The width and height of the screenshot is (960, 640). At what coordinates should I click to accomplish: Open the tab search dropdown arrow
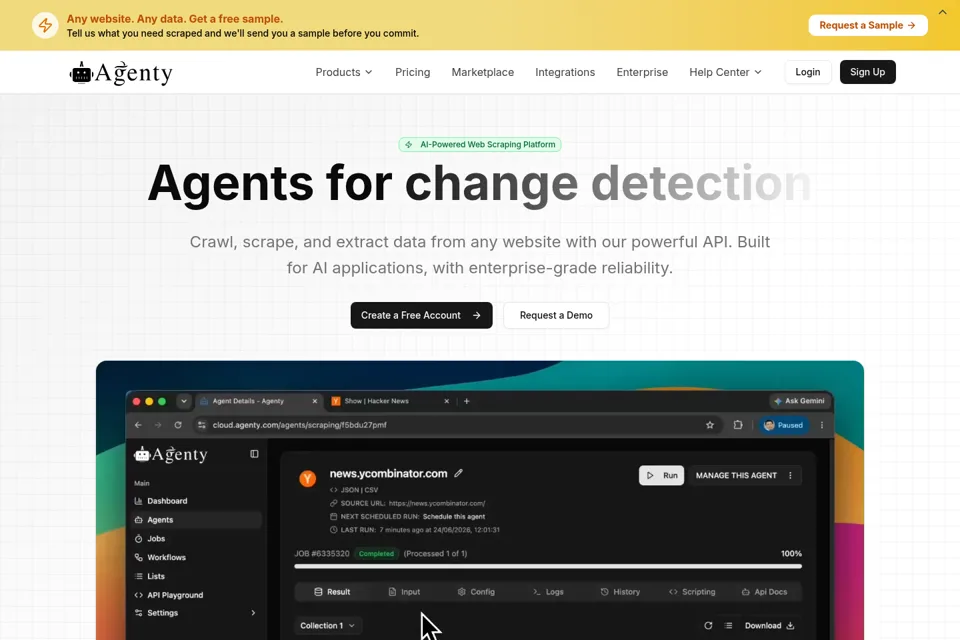[184, 401]
